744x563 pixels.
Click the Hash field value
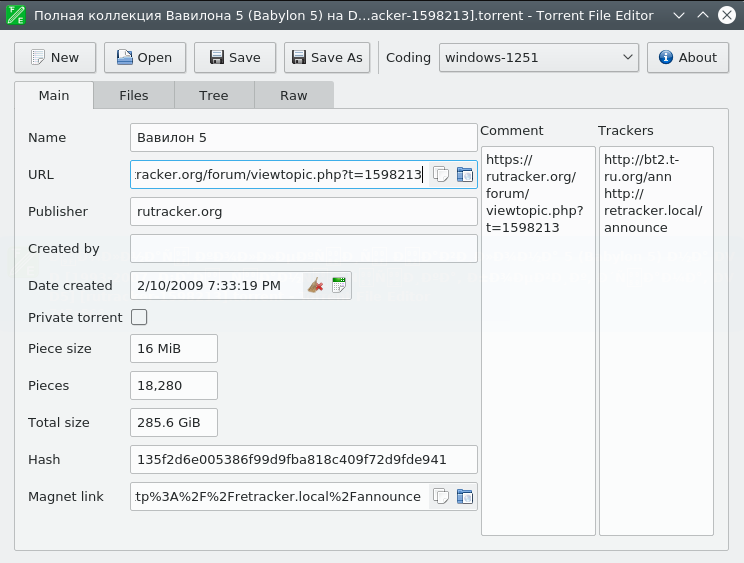point(304,460)
